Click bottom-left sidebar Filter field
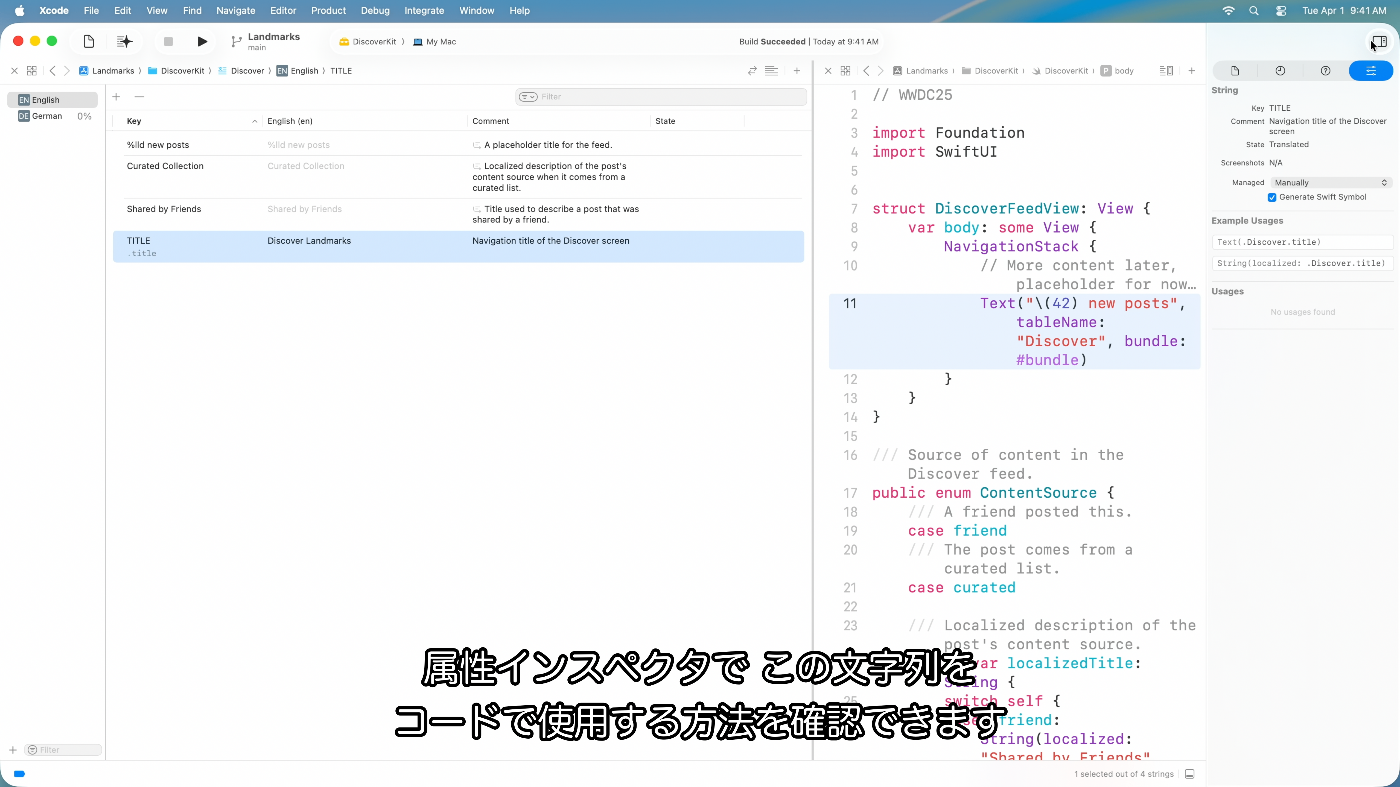 pos(63,750)
